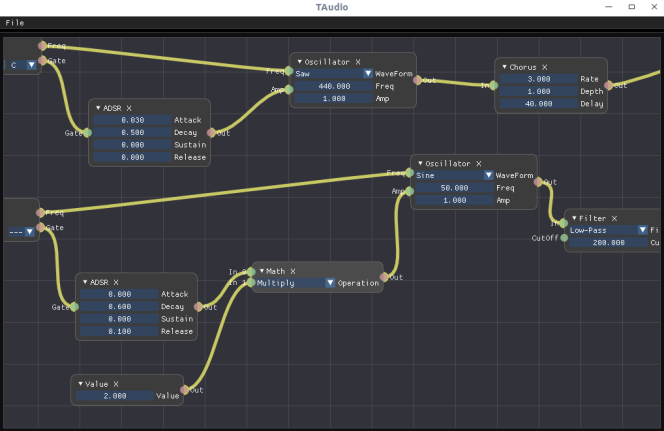Click the Value node Out pin
664x431 pixels.
pos(184,390)
